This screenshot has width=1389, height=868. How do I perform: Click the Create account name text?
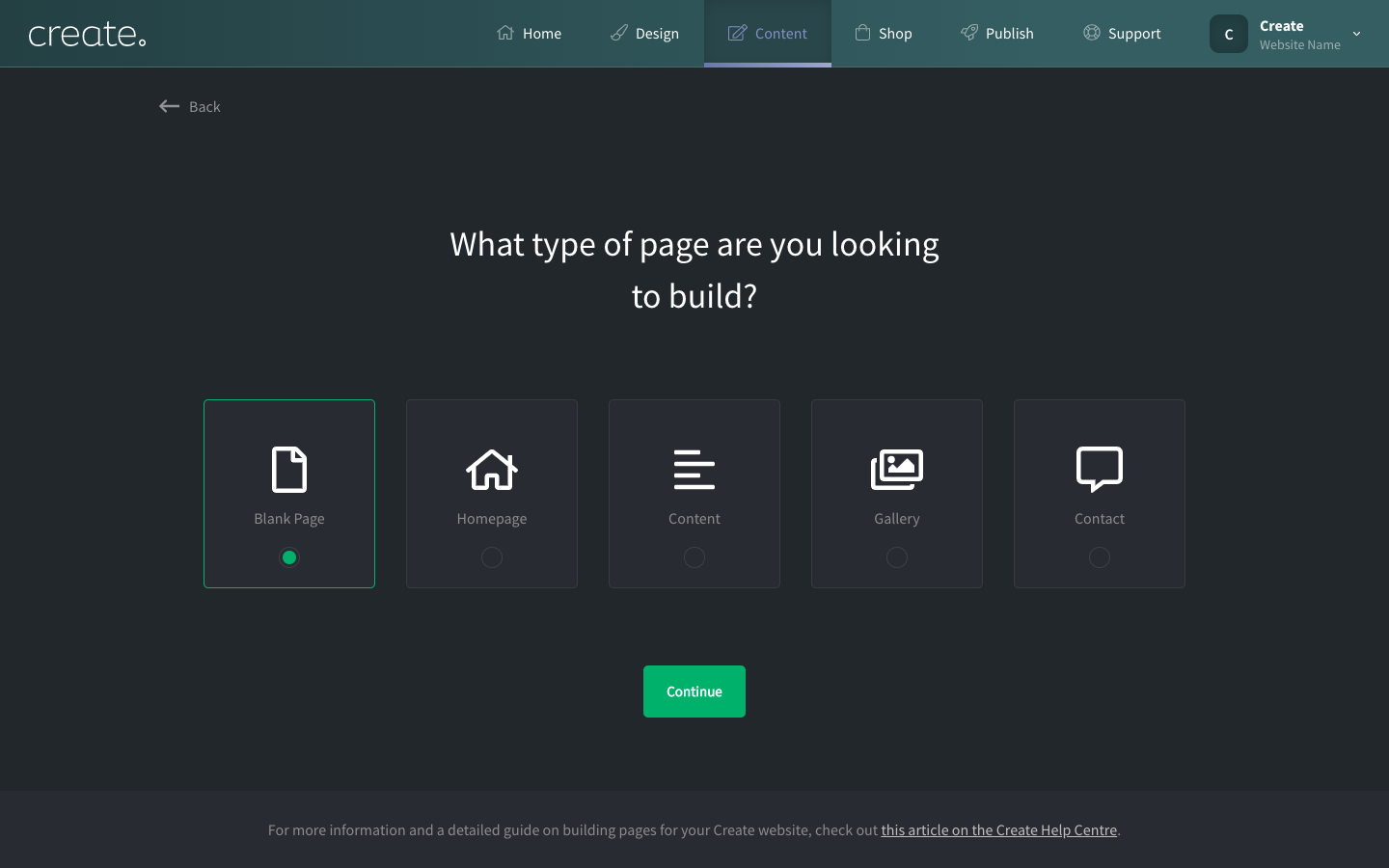[1281, 26]
